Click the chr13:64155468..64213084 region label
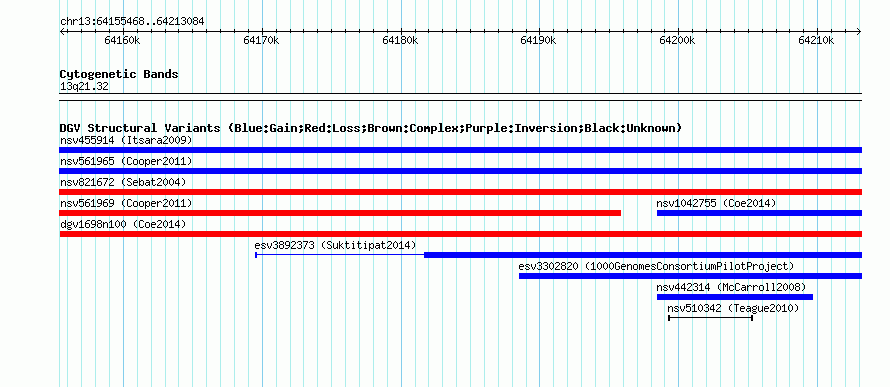890x387 pixels. tap(132, 22)
